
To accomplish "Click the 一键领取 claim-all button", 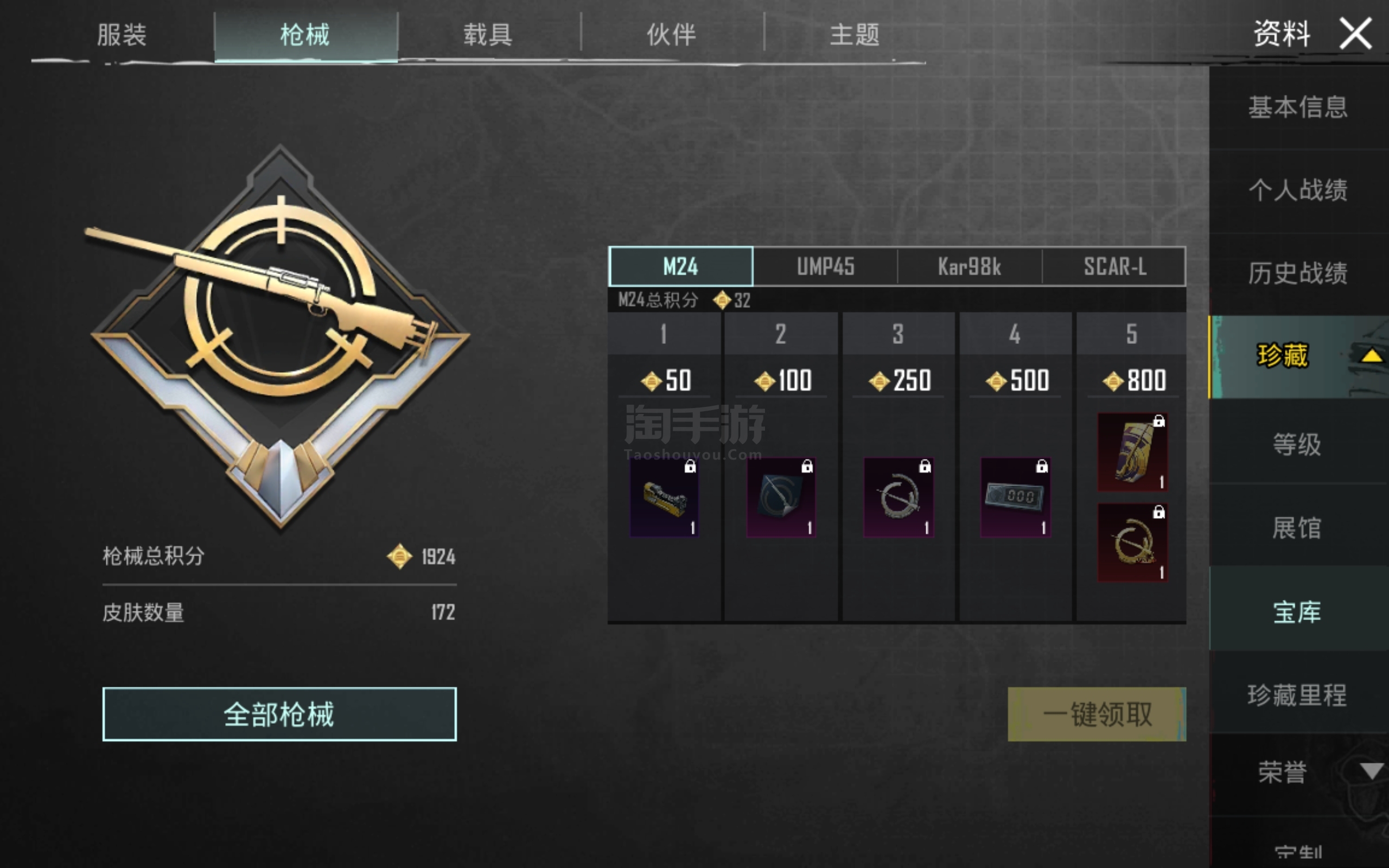I will click(1097, 714).
